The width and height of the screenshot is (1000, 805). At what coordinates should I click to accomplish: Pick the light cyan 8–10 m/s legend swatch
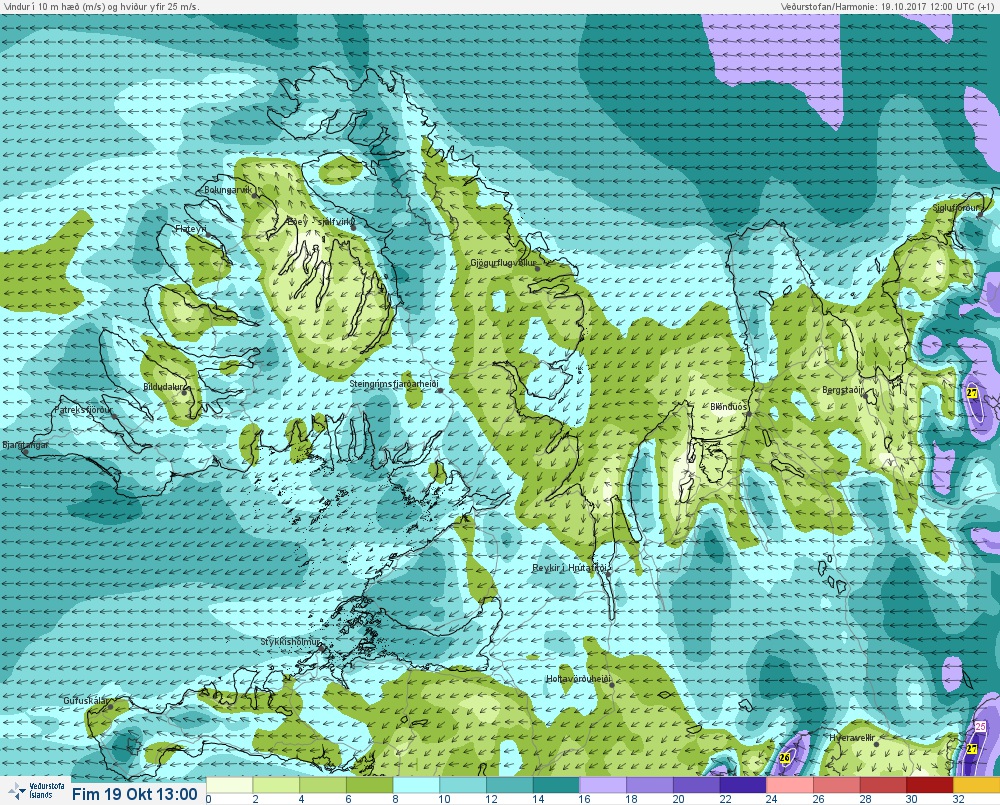coord(416,785)
